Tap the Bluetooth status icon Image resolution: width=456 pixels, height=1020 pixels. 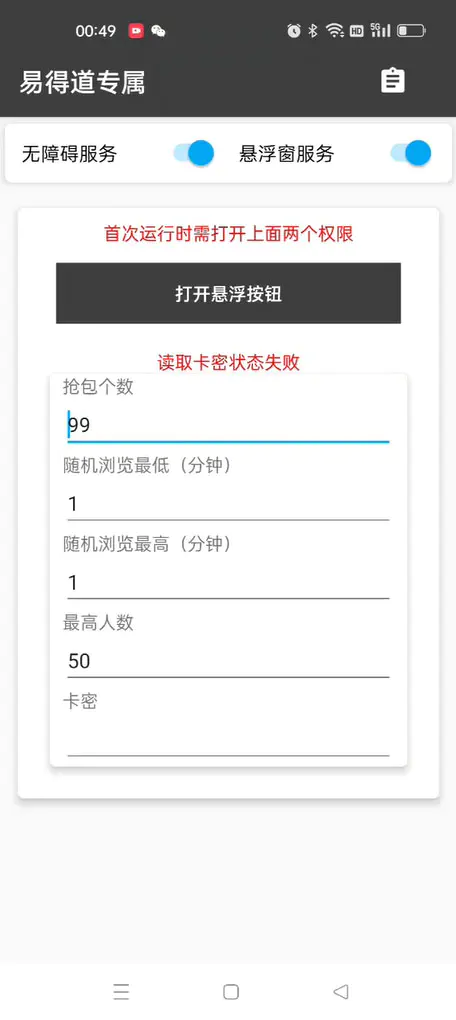click(313, 31)
